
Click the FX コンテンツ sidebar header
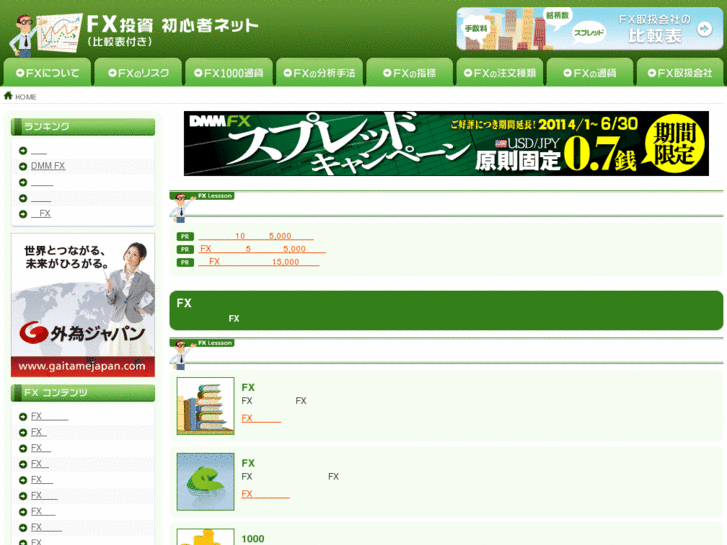(x=83, y=393)
